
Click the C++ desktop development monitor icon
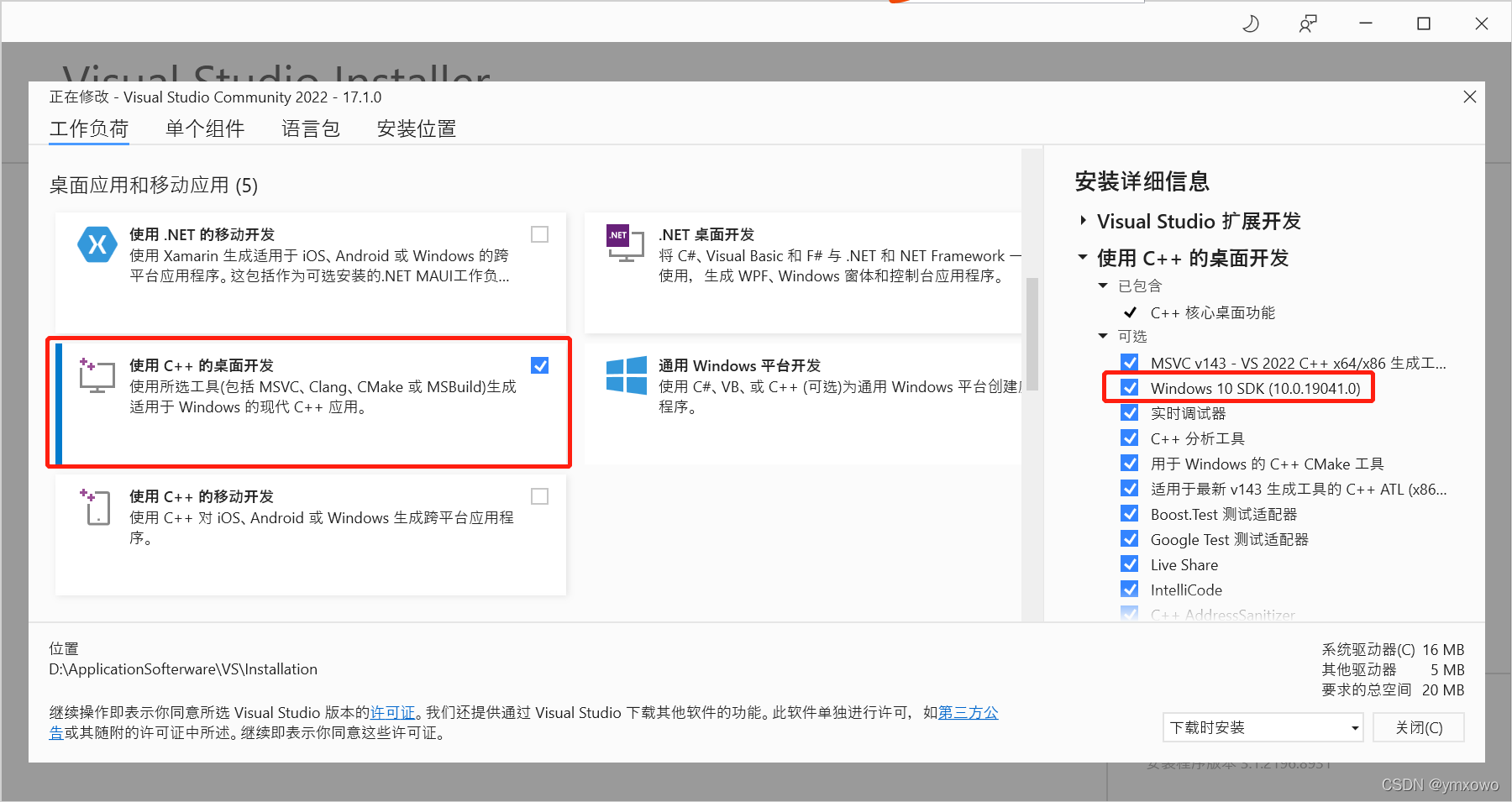coord(97,375)
